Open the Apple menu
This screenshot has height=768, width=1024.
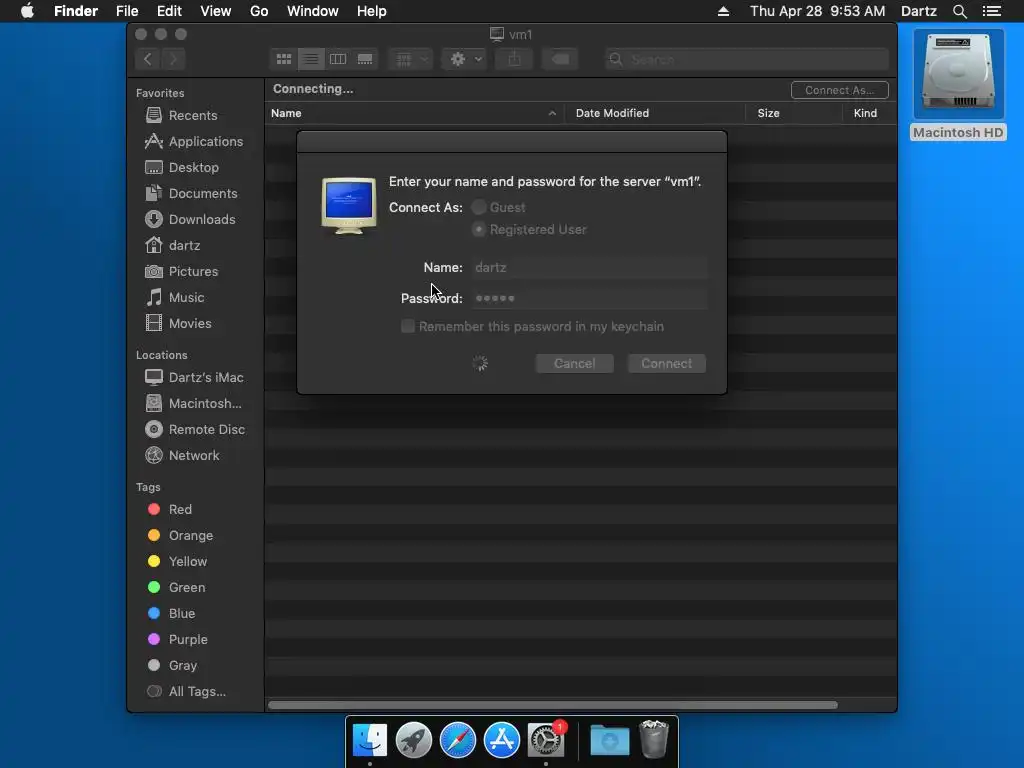point(27,11)
